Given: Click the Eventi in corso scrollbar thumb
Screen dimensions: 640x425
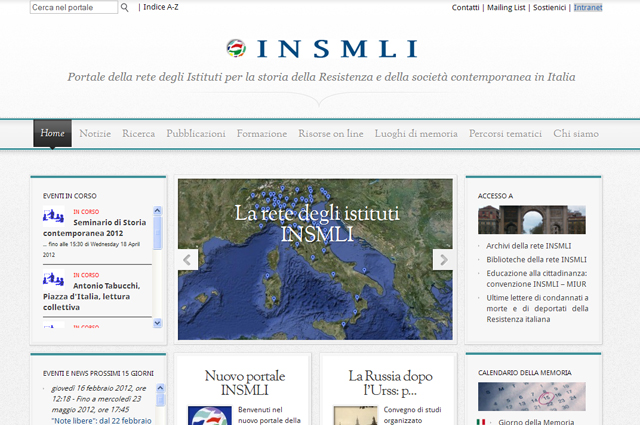Looking at the screenshot, I should [x=158, y=233].
